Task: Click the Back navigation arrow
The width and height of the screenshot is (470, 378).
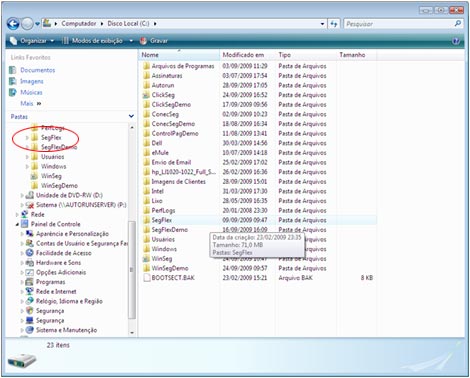Action: (x=13, y=24)
